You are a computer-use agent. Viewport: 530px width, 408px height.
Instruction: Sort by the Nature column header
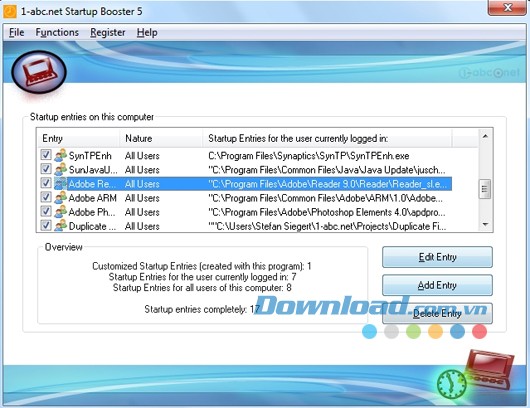point(161,138)
